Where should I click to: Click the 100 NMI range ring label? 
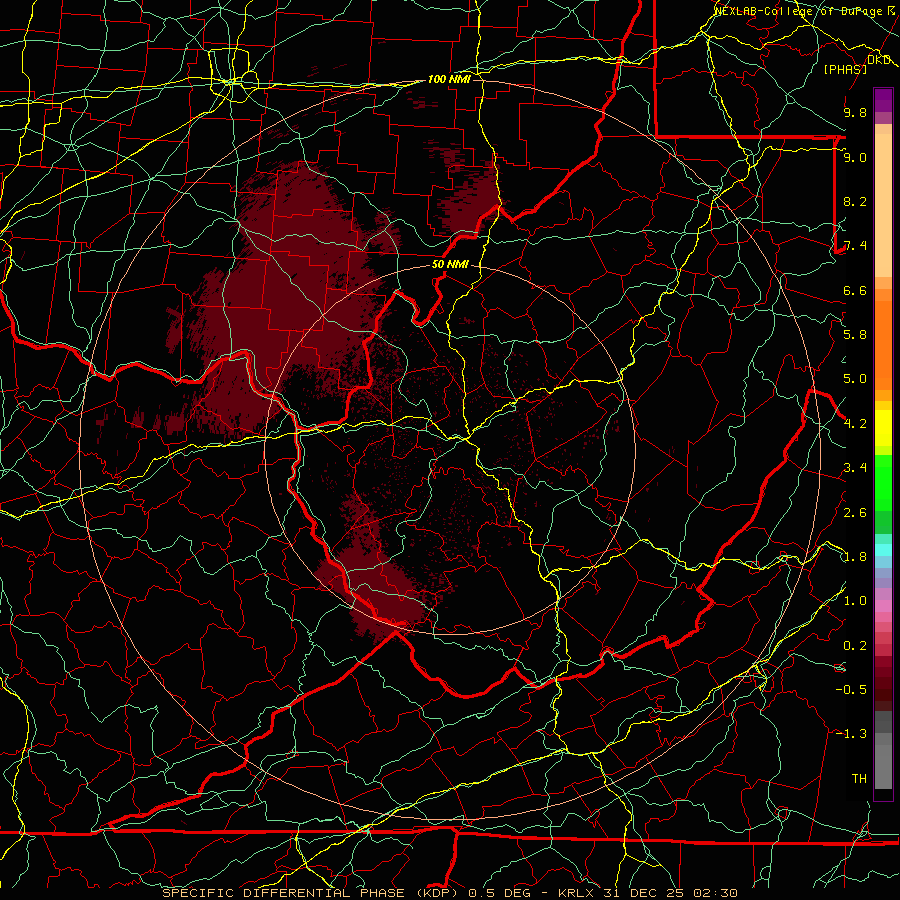(x=449, y=79)
